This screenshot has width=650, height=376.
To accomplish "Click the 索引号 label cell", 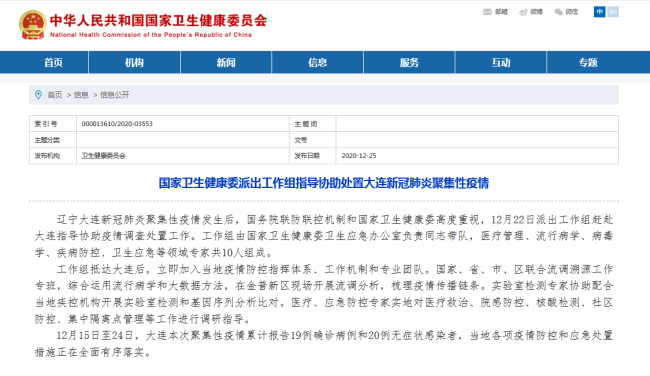I will pyautogui.click(x=53, y=124).
